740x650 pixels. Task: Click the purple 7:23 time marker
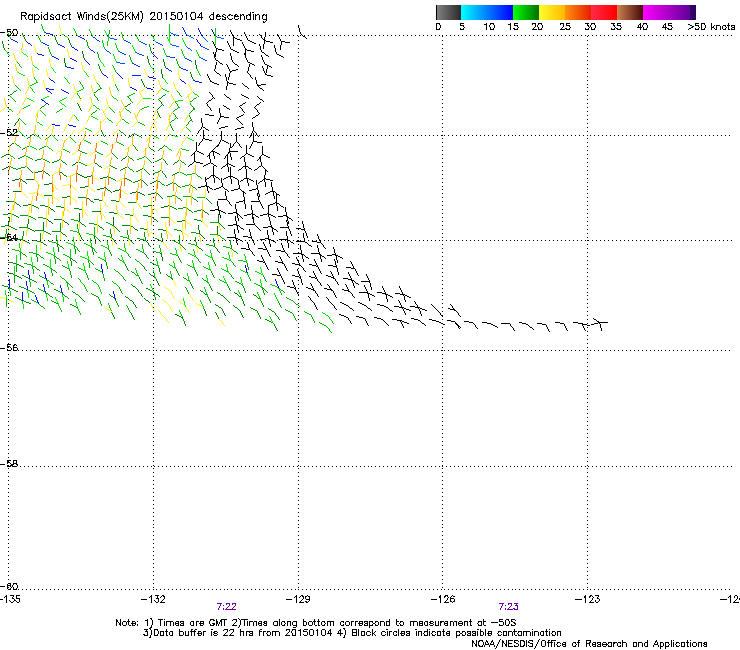point(508,607)
